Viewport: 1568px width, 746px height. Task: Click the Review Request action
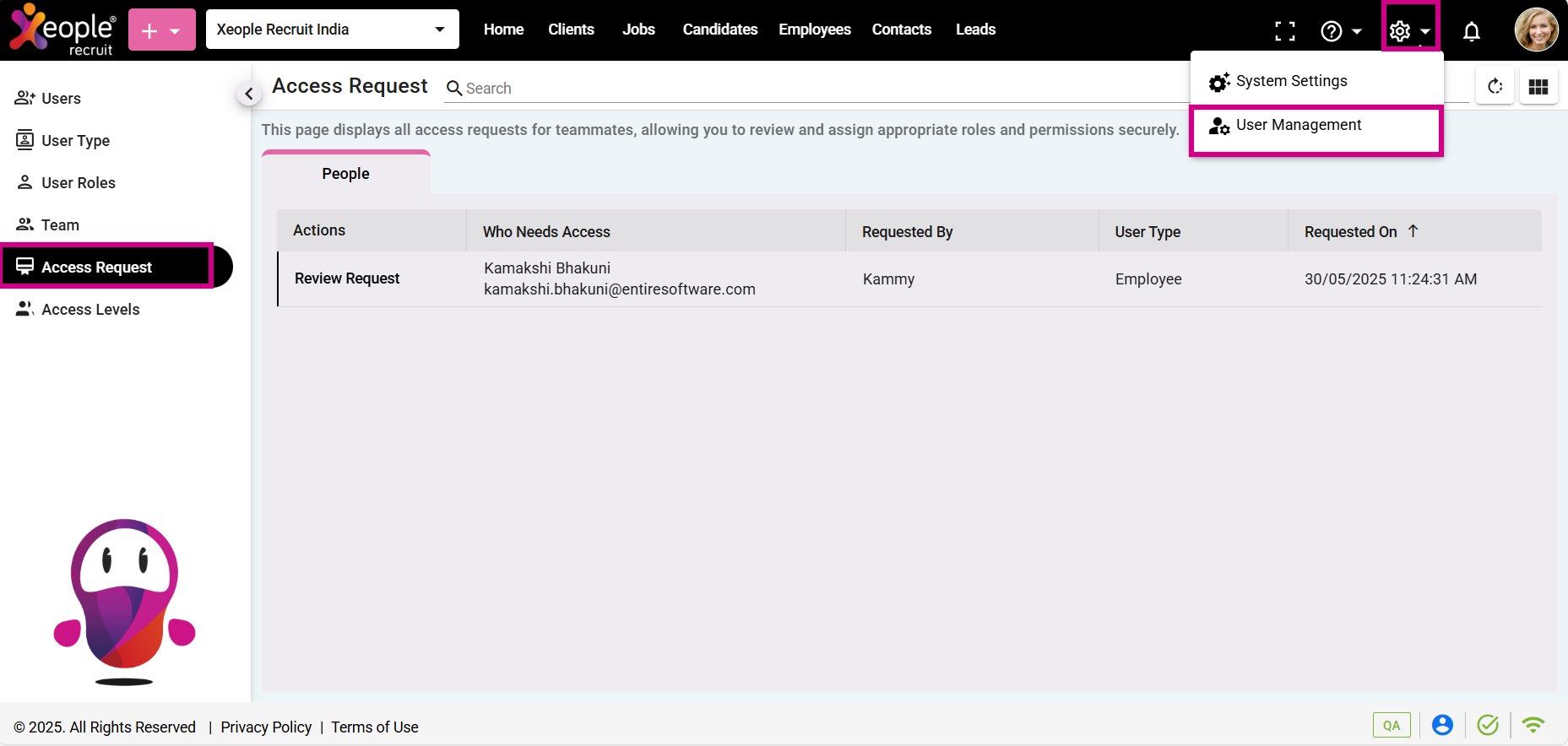347,278
